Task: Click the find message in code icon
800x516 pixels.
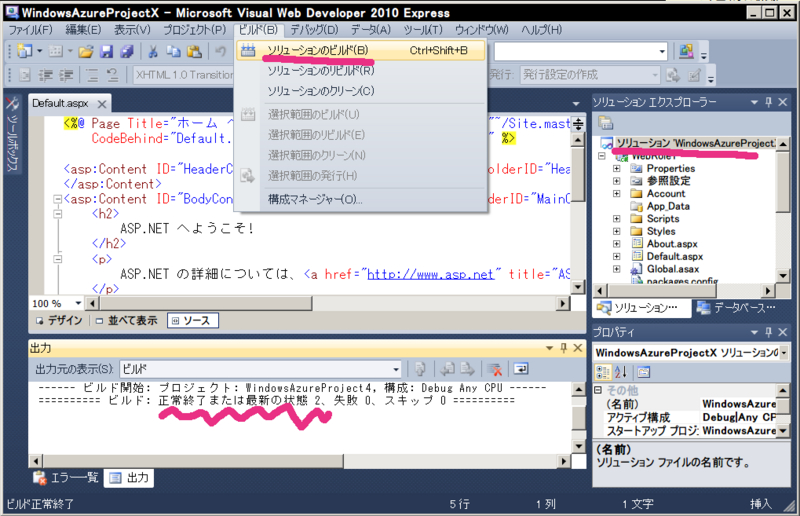Action: [420, 368]
